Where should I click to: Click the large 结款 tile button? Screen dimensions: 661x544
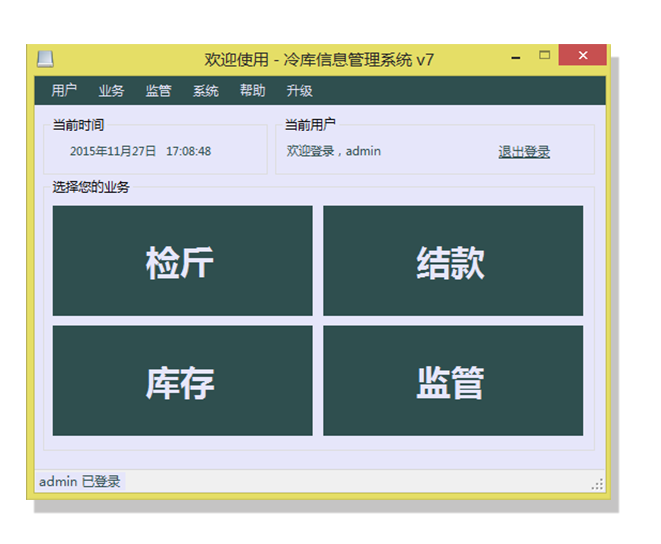(x=452, y=261)
